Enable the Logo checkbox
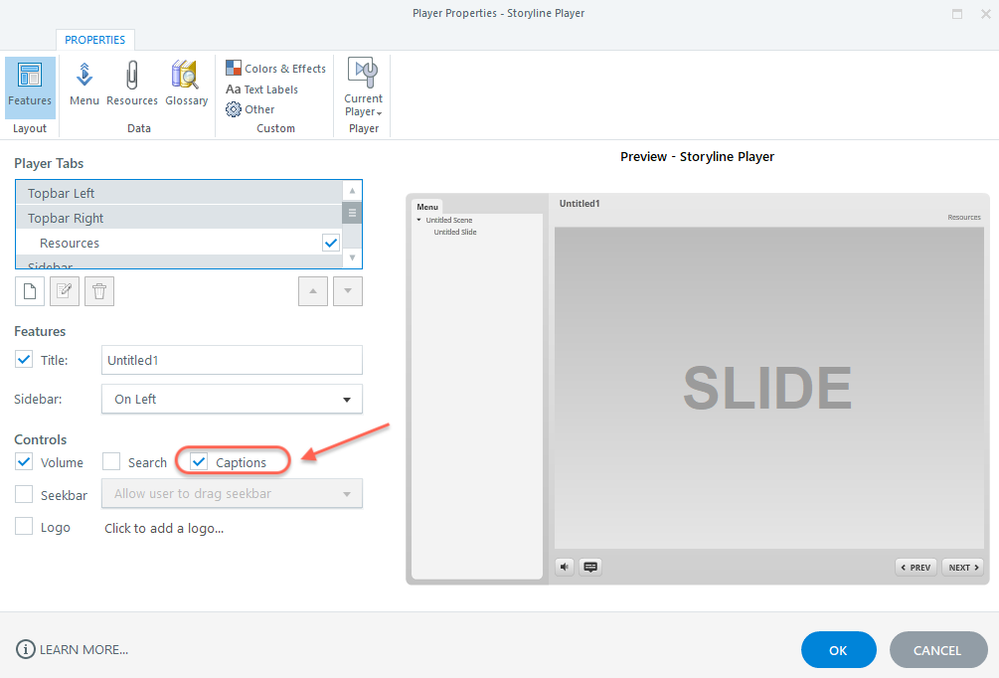 (24, 527)
